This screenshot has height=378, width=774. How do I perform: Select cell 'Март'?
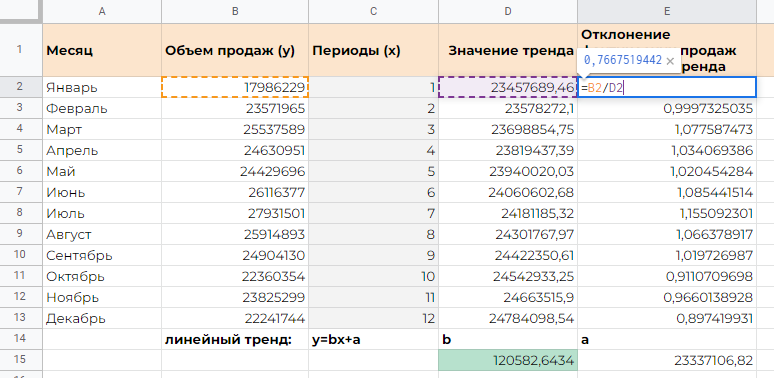(102, 129)
